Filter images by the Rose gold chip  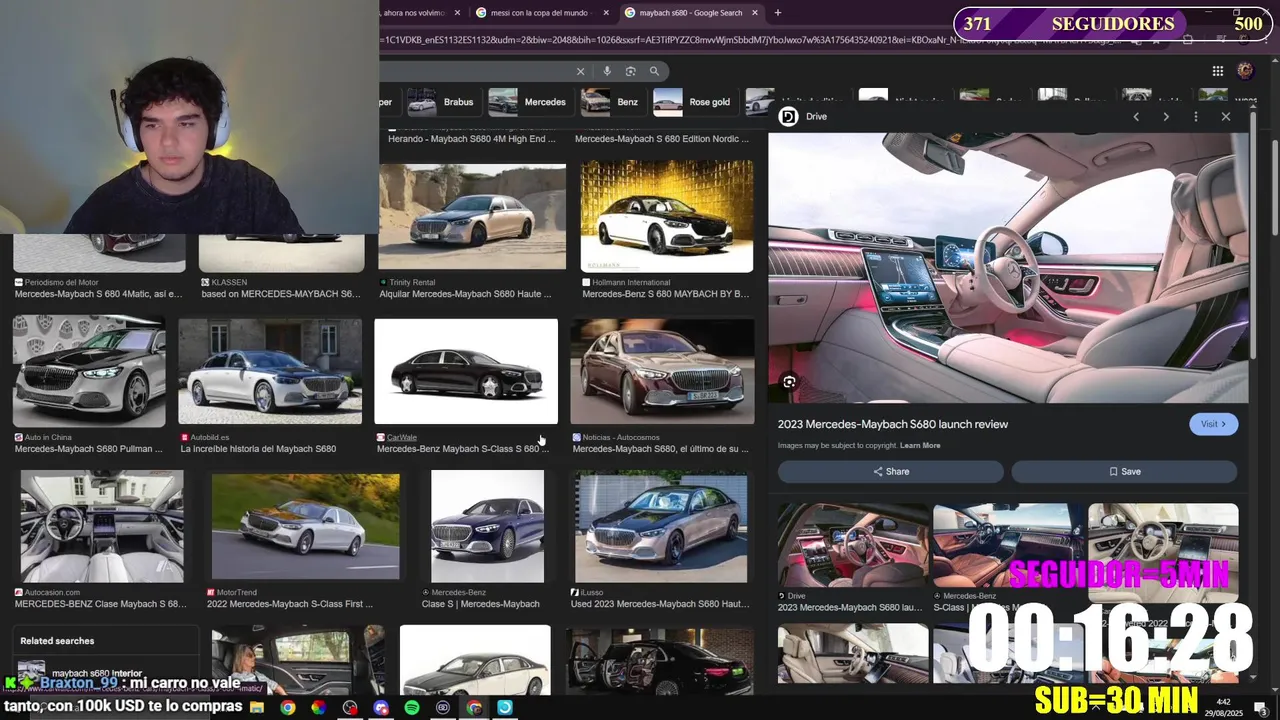coord(694,102)
